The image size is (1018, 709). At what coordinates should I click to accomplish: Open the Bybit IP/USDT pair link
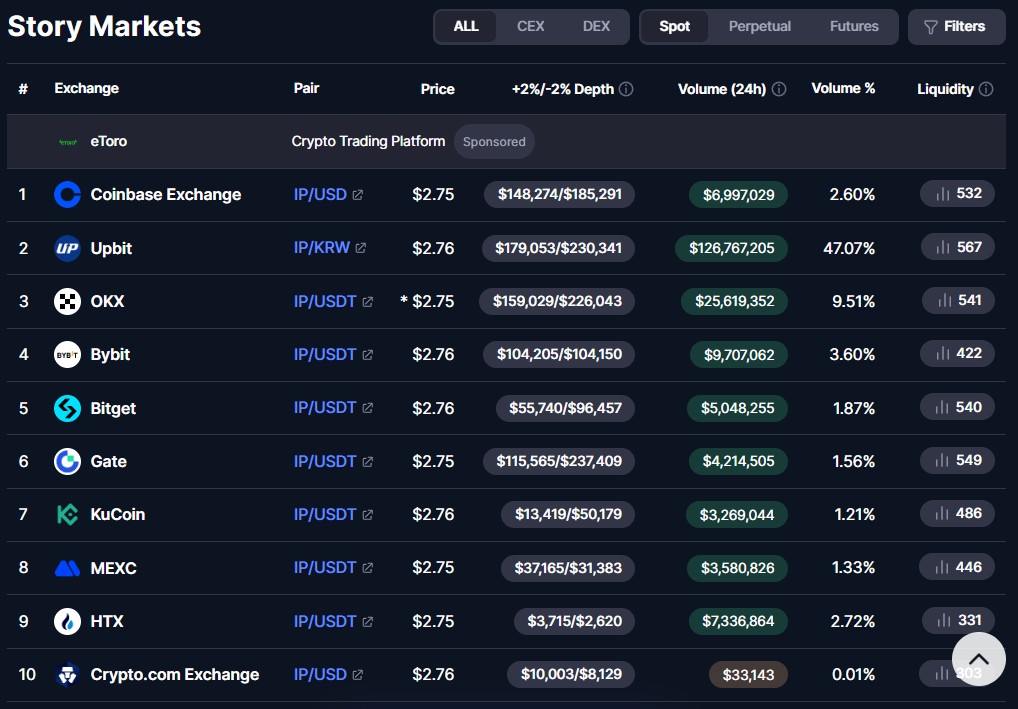tap(325, 354)
